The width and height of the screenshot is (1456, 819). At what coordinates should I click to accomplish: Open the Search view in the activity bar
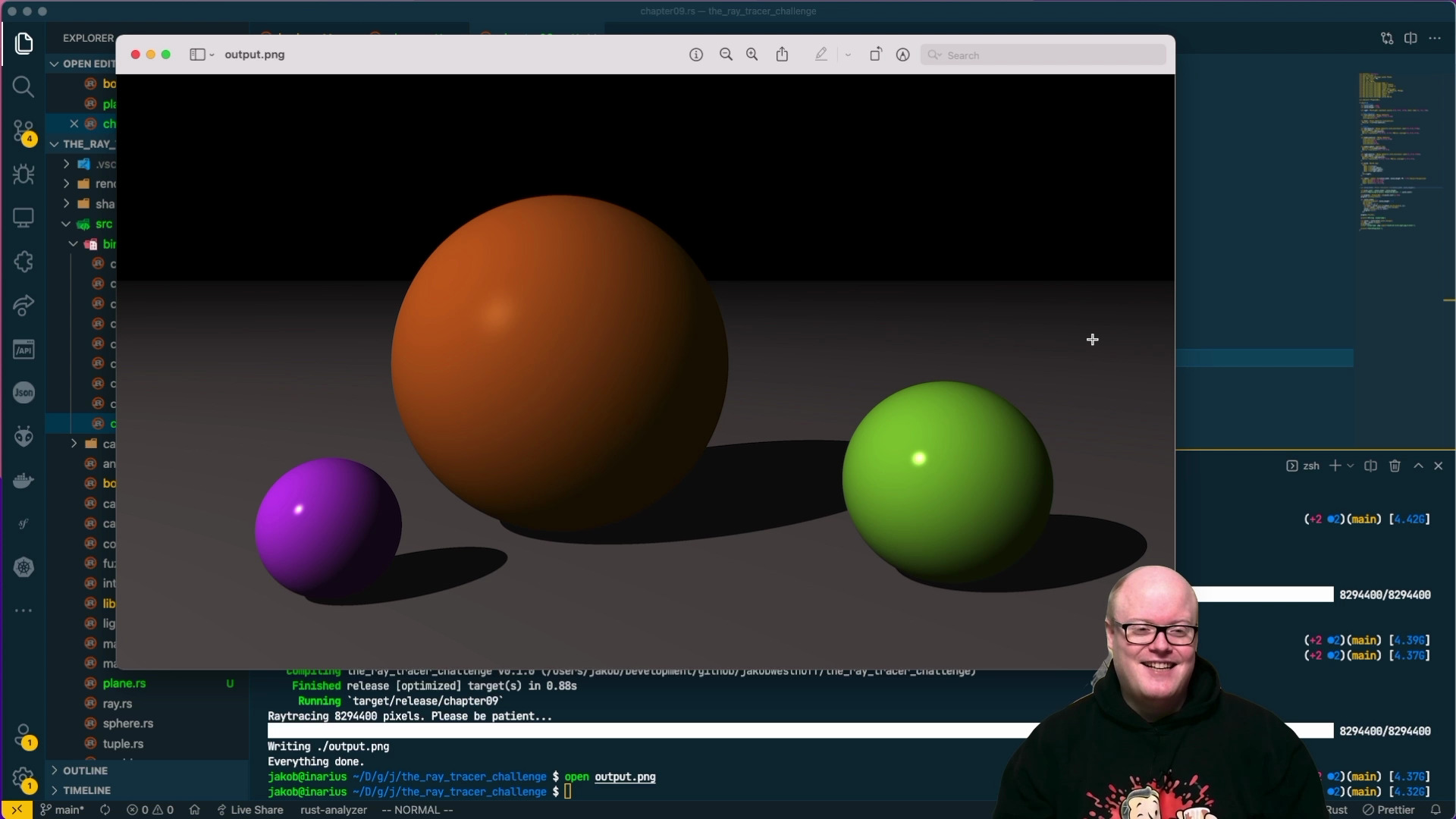coord(24,86)
